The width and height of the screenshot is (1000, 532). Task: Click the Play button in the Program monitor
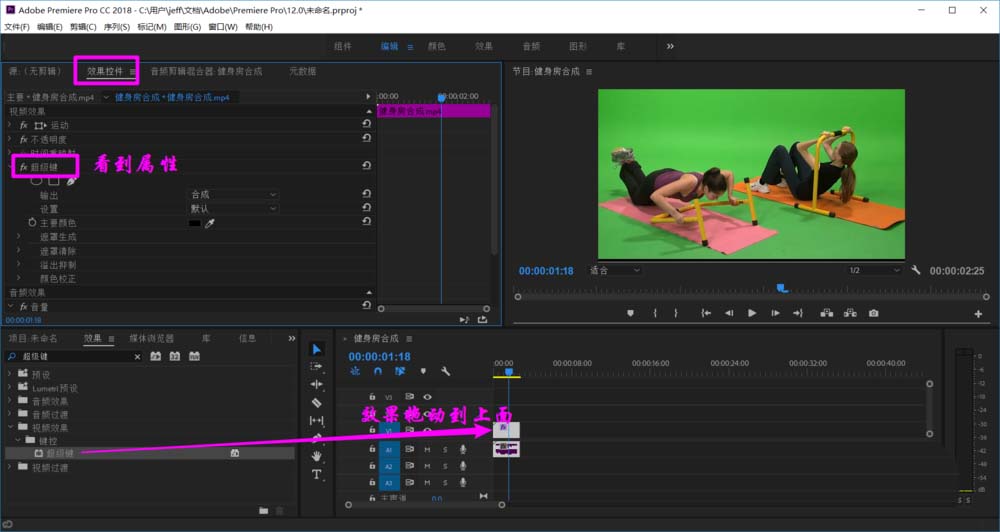(x=752, y=313)
